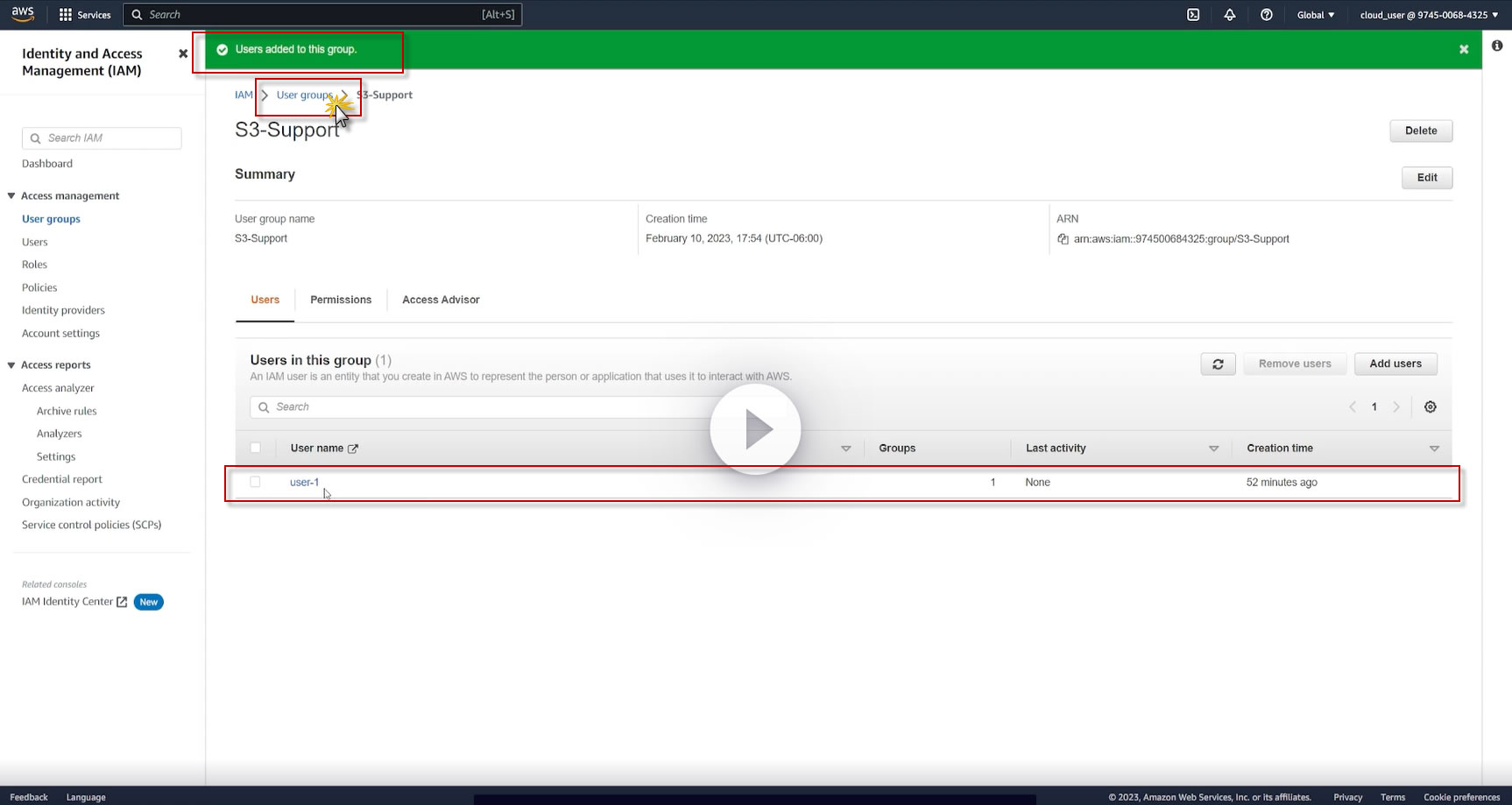This screenshot has height=805, width=1512.
Task: Open Credential report in sidebar
Action: (x=62, y=479)
